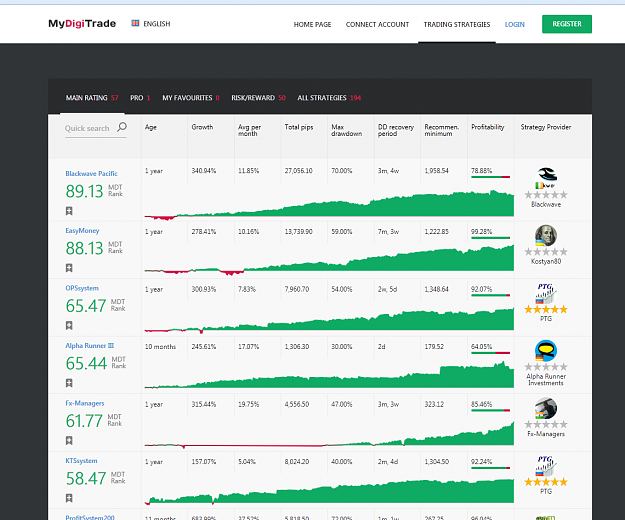625x520 pixels.
Task: Bookmark the Blackwave Pacific strategy
Action: pos(69,211)
